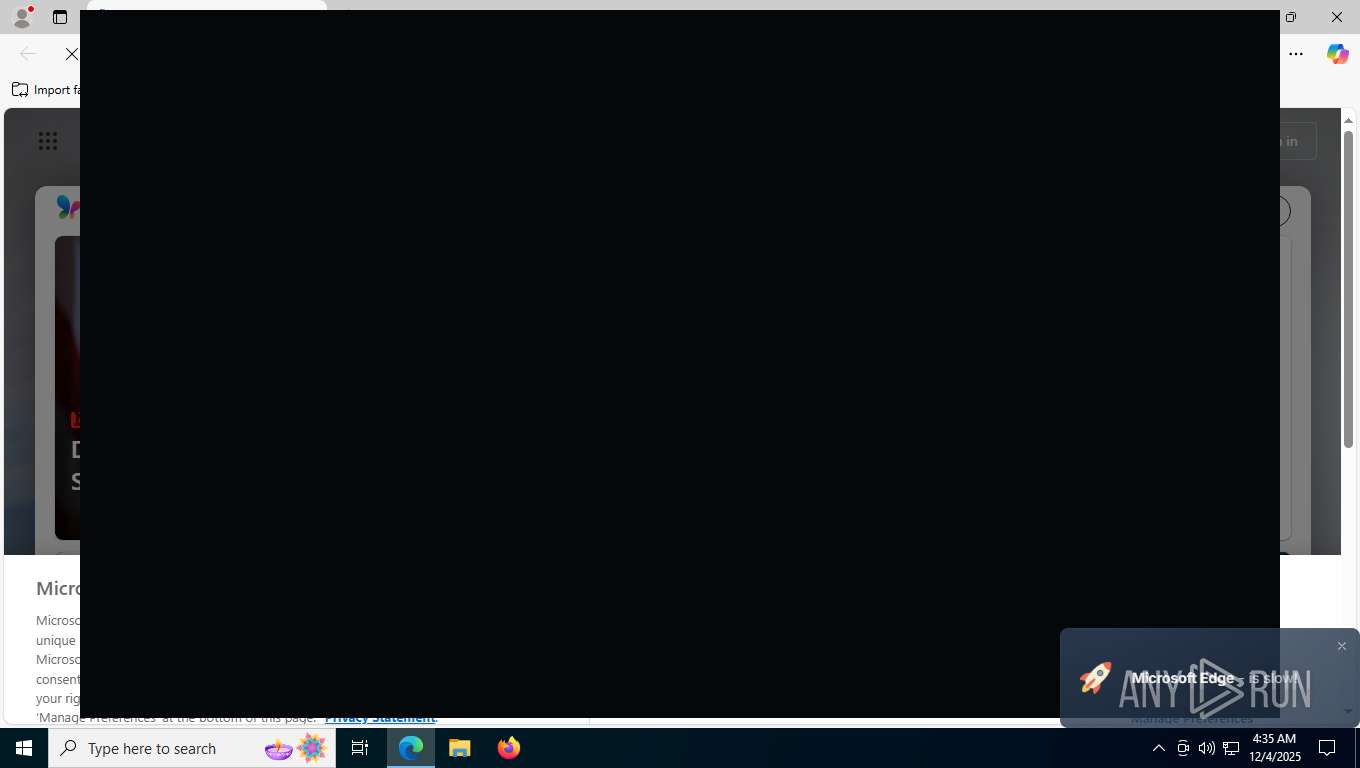Image resolution: width=1360 pixels, height=768 pixels.
Task: Launch Firefox from the taskbar
Action: tap(509, 748)
